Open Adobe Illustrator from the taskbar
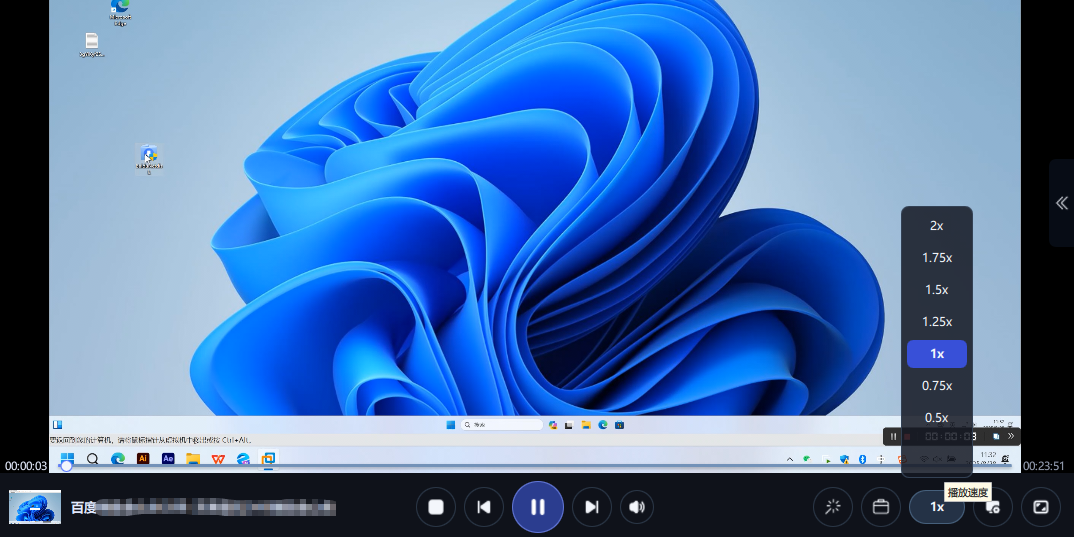1074x537 pixels. click(x=142, y=458)
